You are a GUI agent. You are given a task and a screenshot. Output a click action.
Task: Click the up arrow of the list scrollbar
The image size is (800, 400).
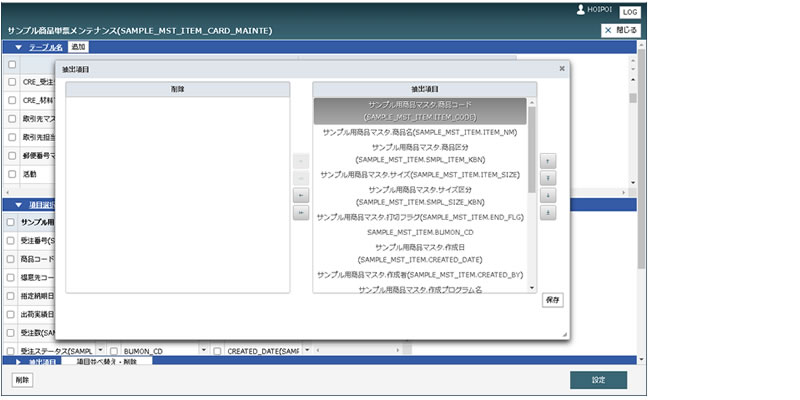(x=532, y=103)
